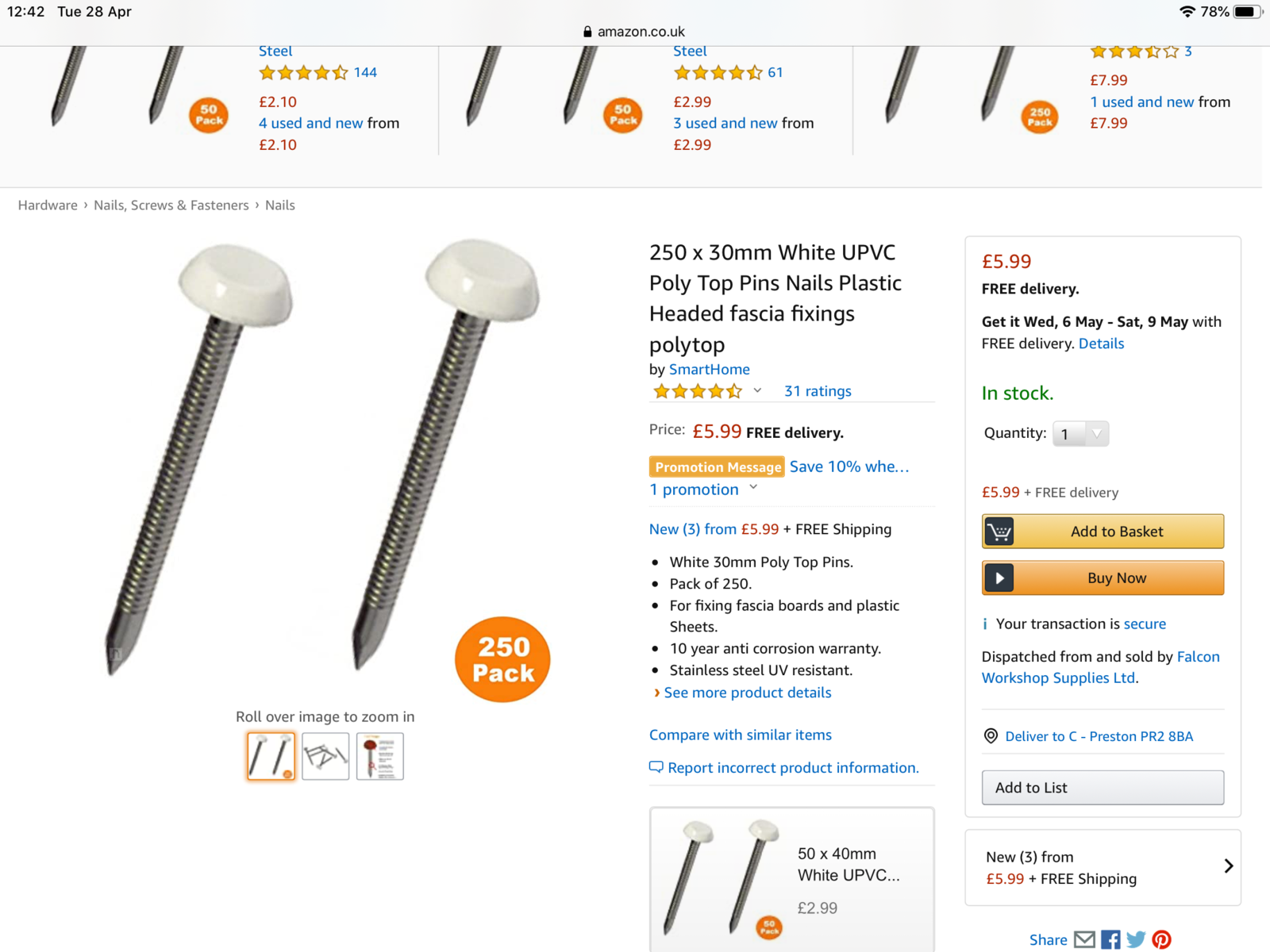Open the SmartHome brand link

point(709,370)
